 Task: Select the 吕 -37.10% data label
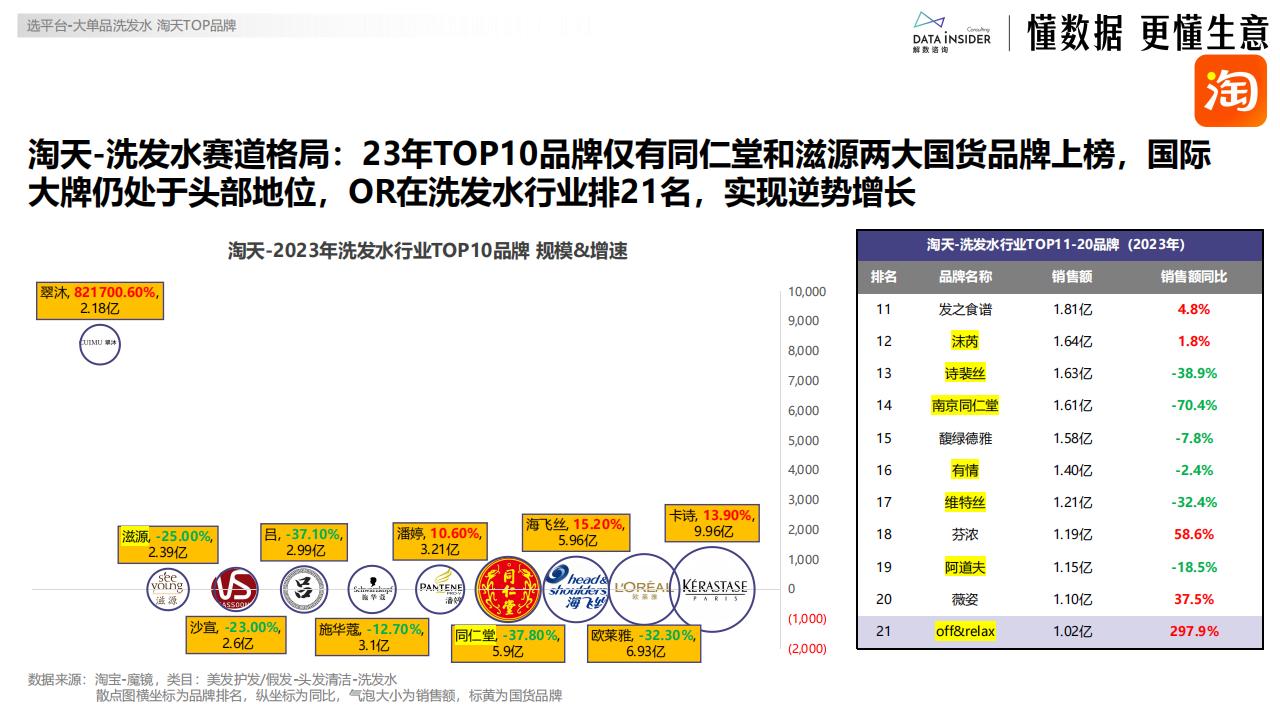pos(303,542)
